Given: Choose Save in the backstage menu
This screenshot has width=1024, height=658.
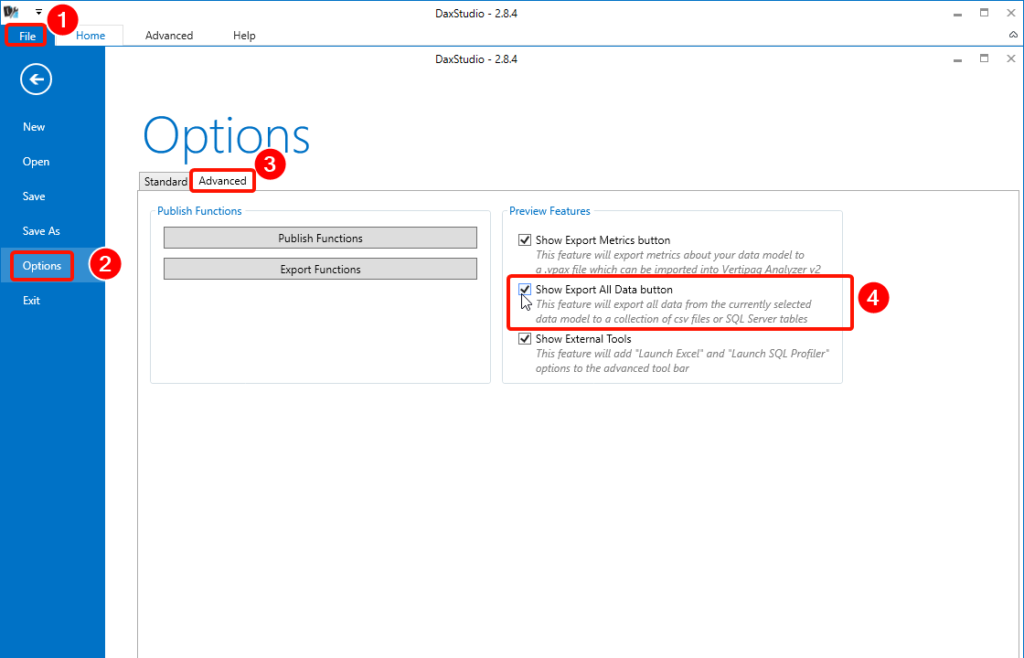Looking at the screenshot, I should [x=34, y=196].
